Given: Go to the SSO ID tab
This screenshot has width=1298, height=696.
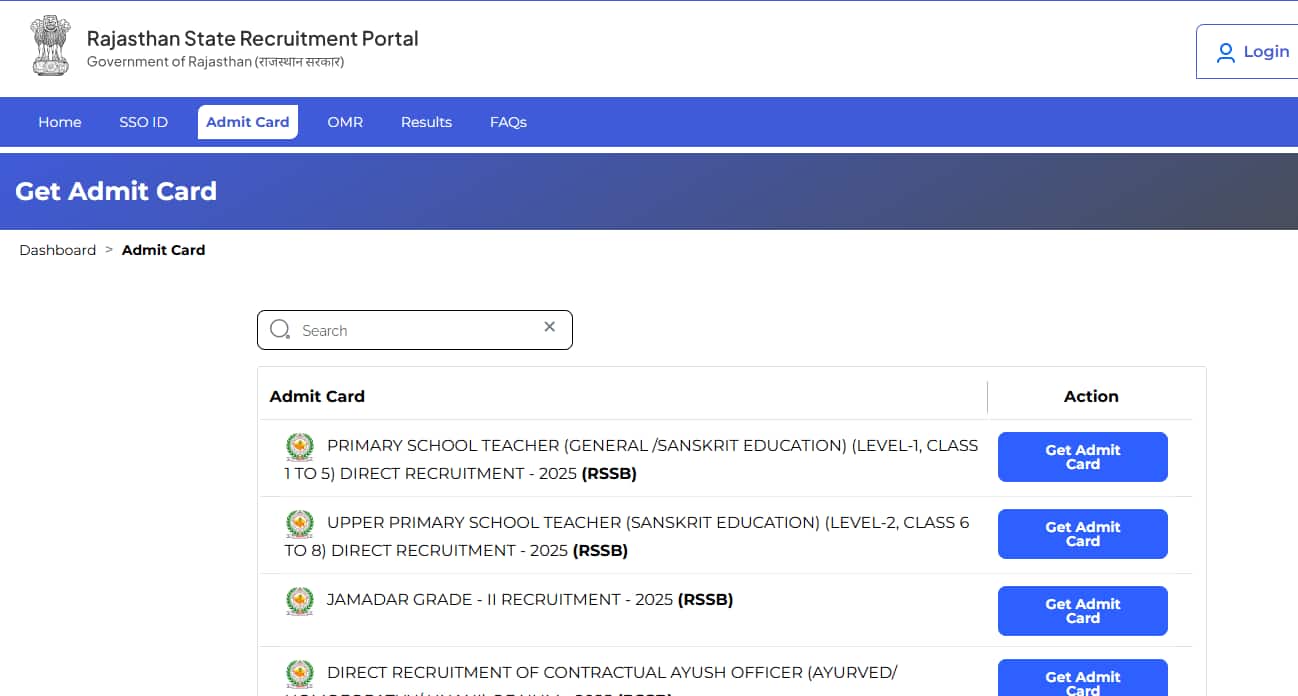Looking at the screenshot, I should tap(143, 122).
